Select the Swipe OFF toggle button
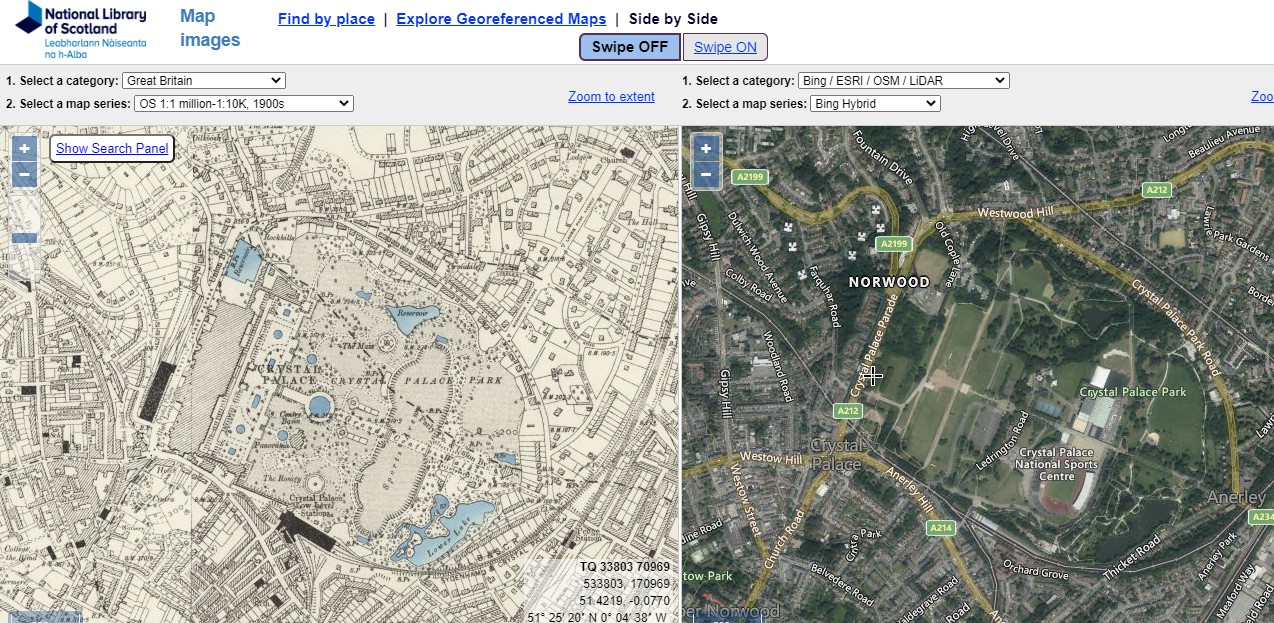The width and height of the screenshot is (1274, 623). click(x=630, y=47)
